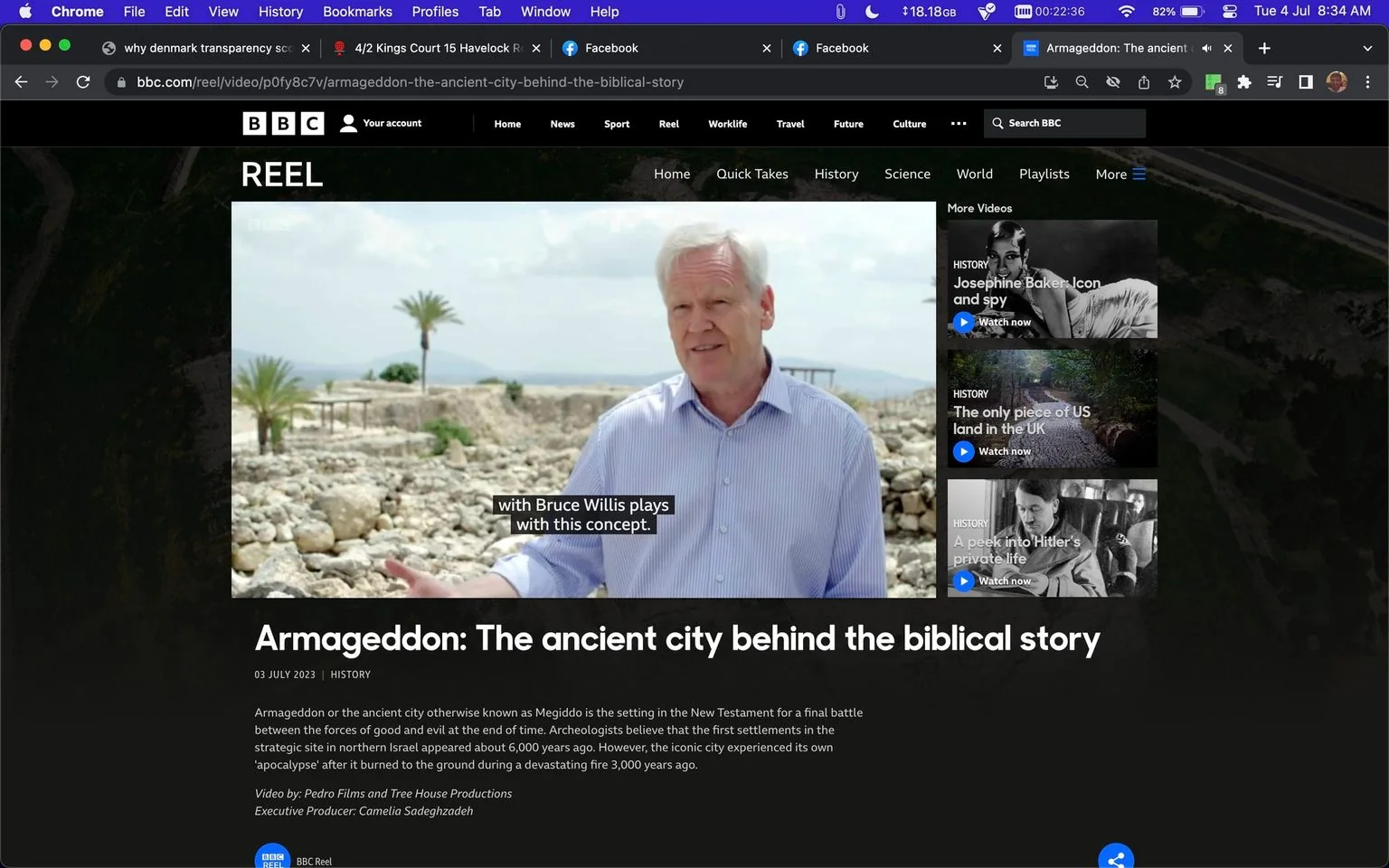The height and width of the screenshot is (868, 1389).
Task: Play 'The only piece of US land' Watch now
Action: click(x=992, y=451)
